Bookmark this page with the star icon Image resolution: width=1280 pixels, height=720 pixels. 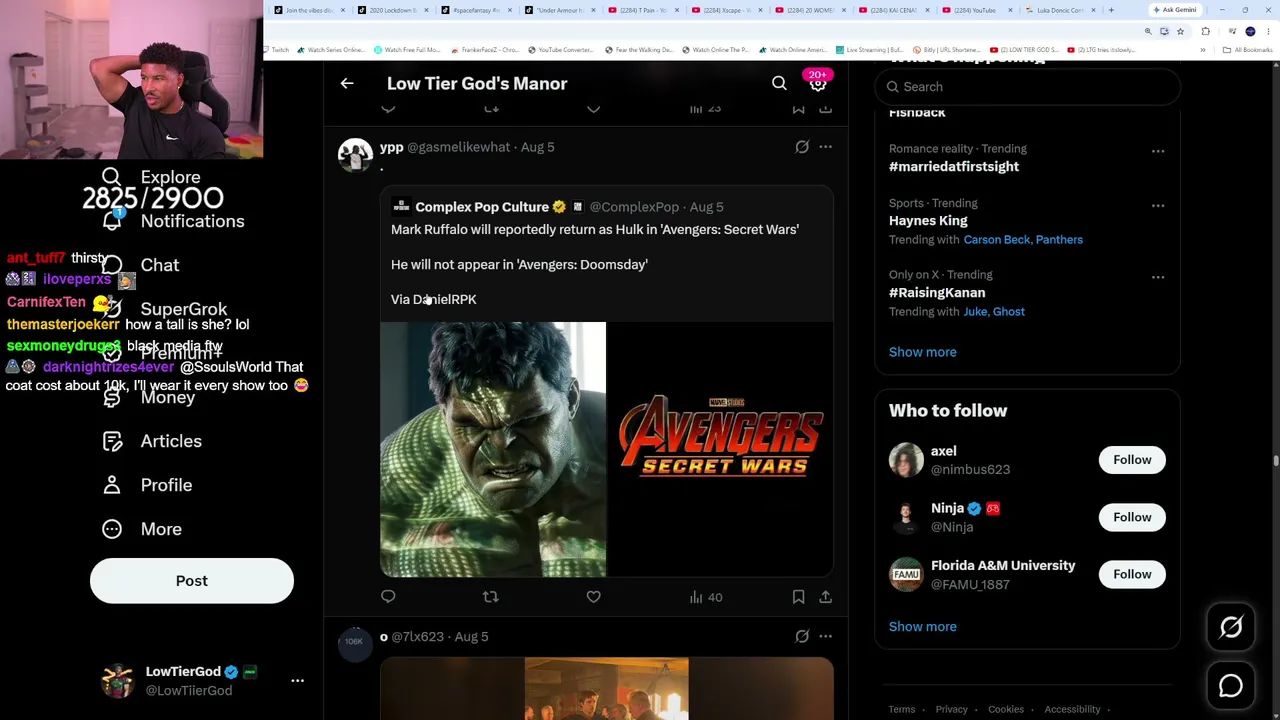pos(1180,31)
